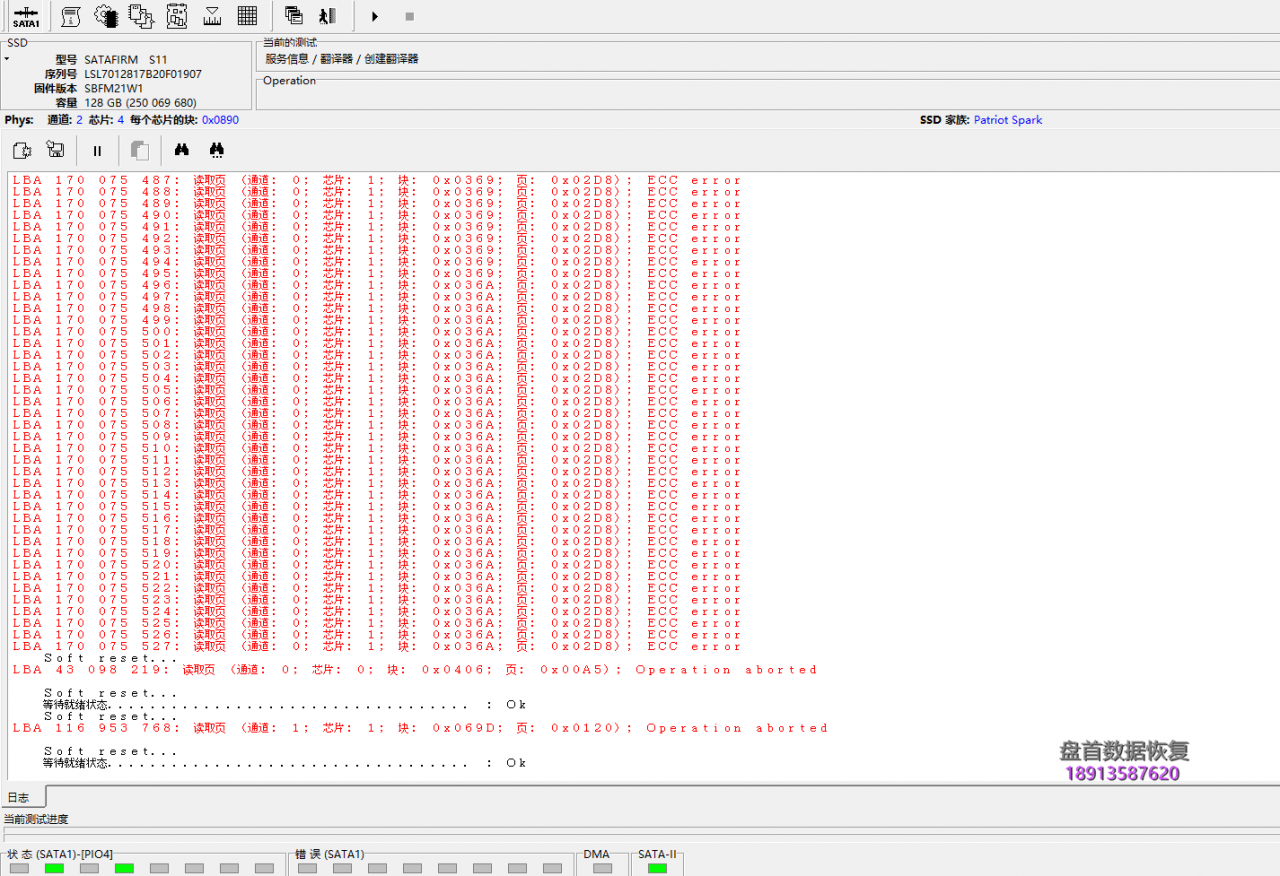This screenshot has width=1280, height=876.
Task: Pause the running log operation
Action: click(x=97, y=151)
